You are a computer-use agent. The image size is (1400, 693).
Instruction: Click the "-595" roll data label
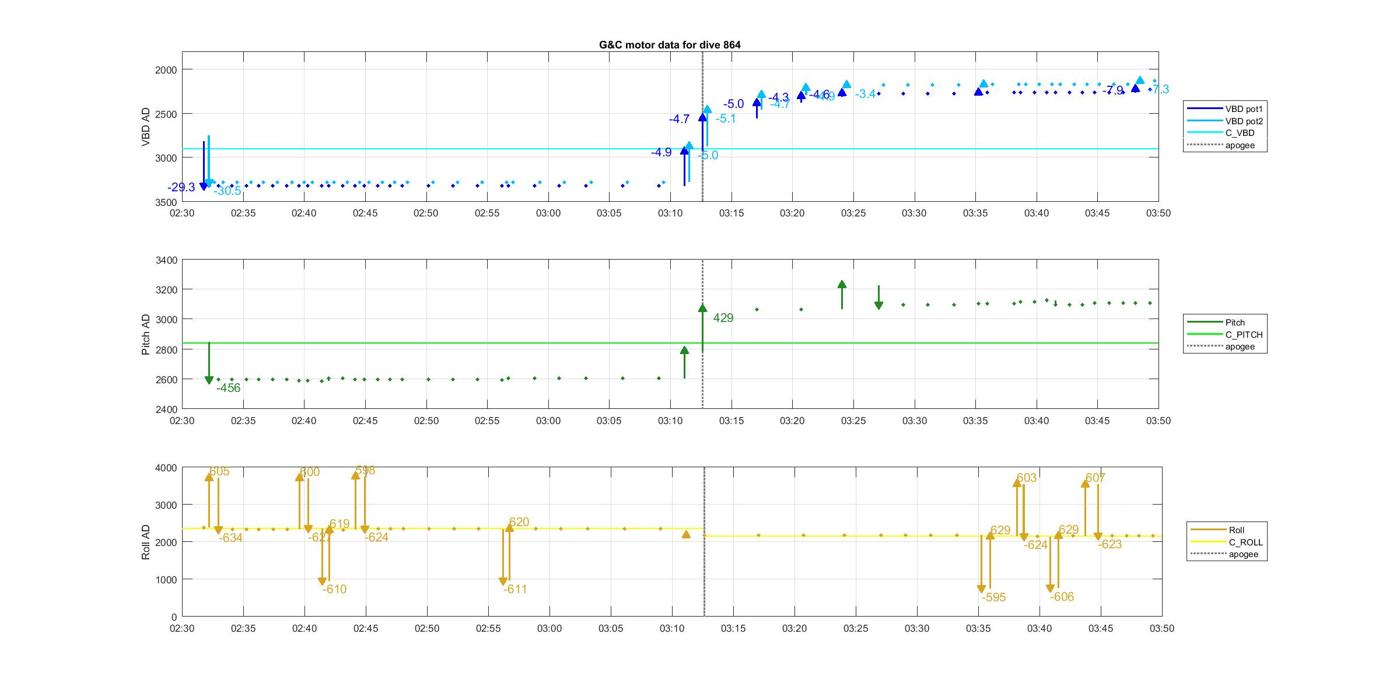(x=994, y=598)
